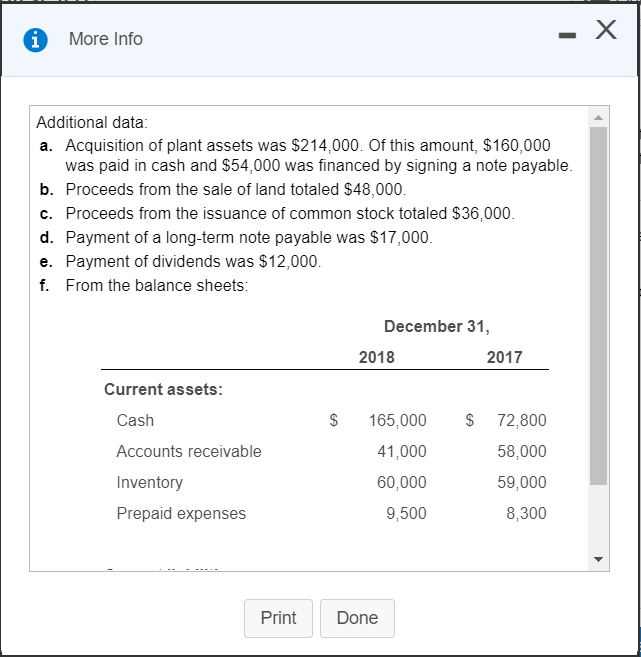Click the 'financed by signing a note payable' line
641x657 pixels.
[x=319, y=166]
